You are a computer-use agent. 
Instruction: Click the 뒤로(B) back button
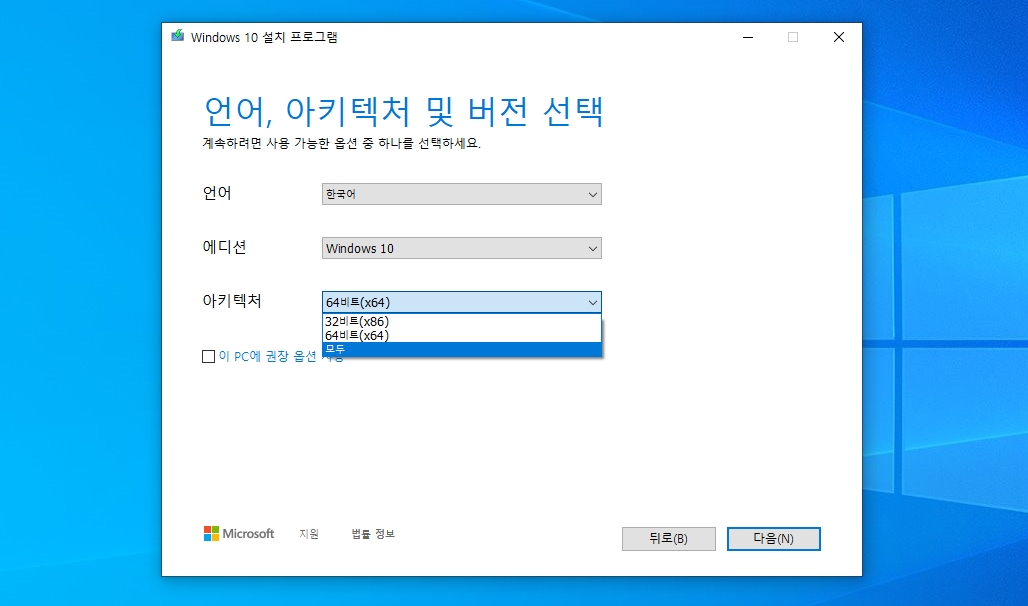coord(669,538)
